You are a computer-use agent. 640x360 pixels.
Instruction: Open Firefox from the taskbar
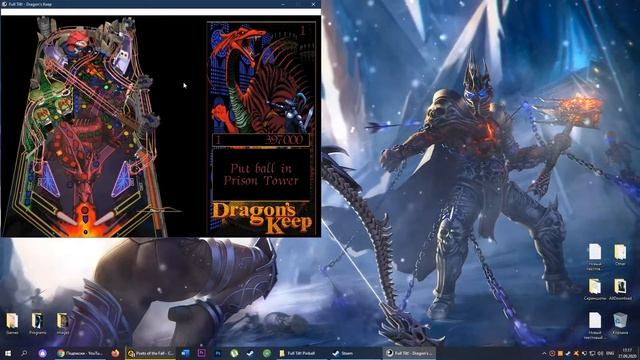pos(116,353)
